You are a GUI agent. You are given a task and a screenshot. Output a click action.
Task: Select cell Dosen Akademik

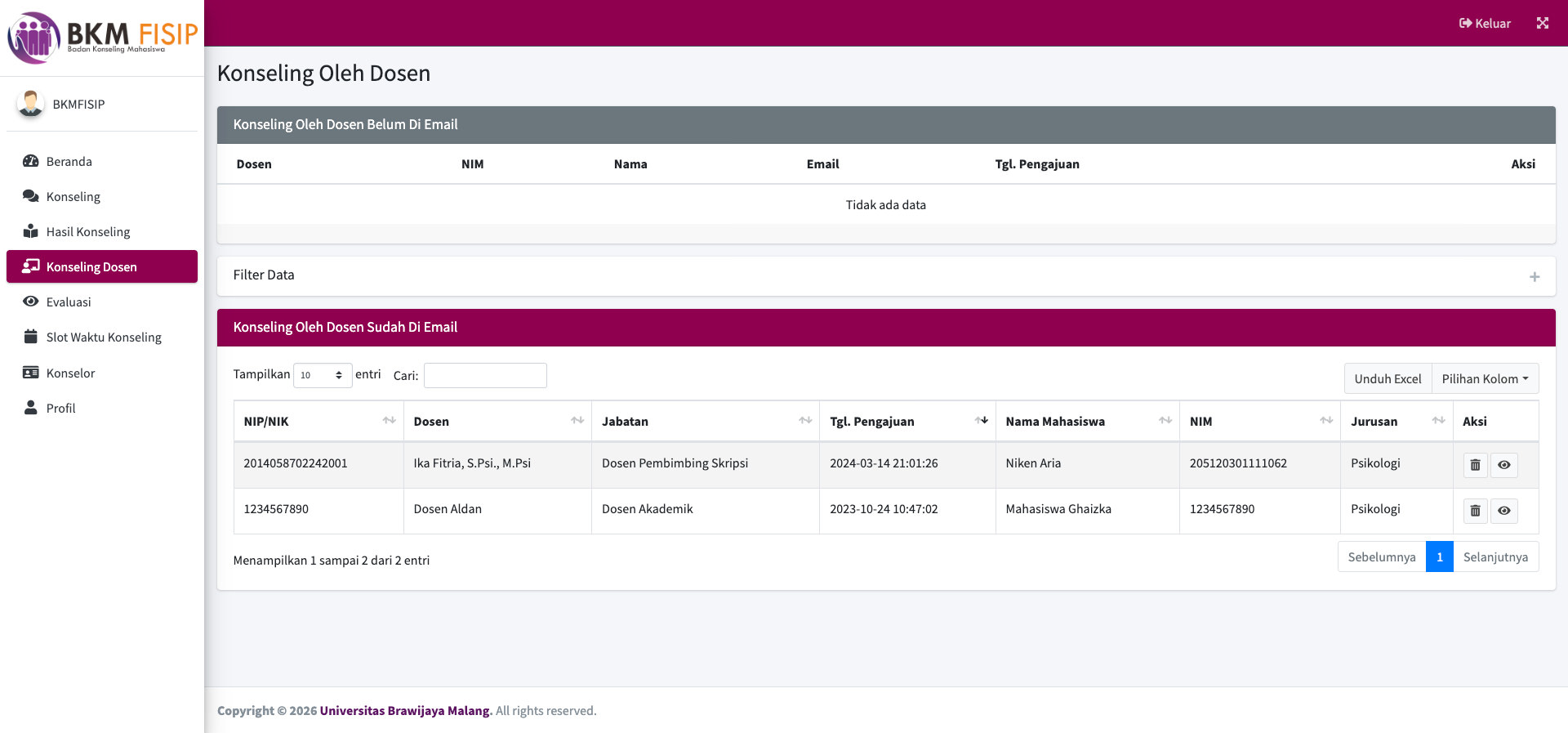click(706, 509)
